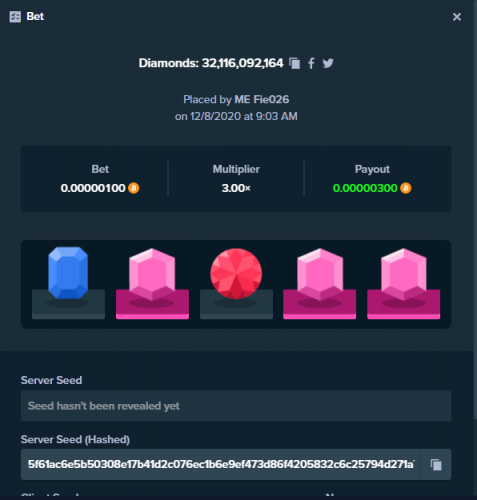Select the Server Seed (Hashed) text field
This screenshot has height=500, width=477.
click(221, 465)
